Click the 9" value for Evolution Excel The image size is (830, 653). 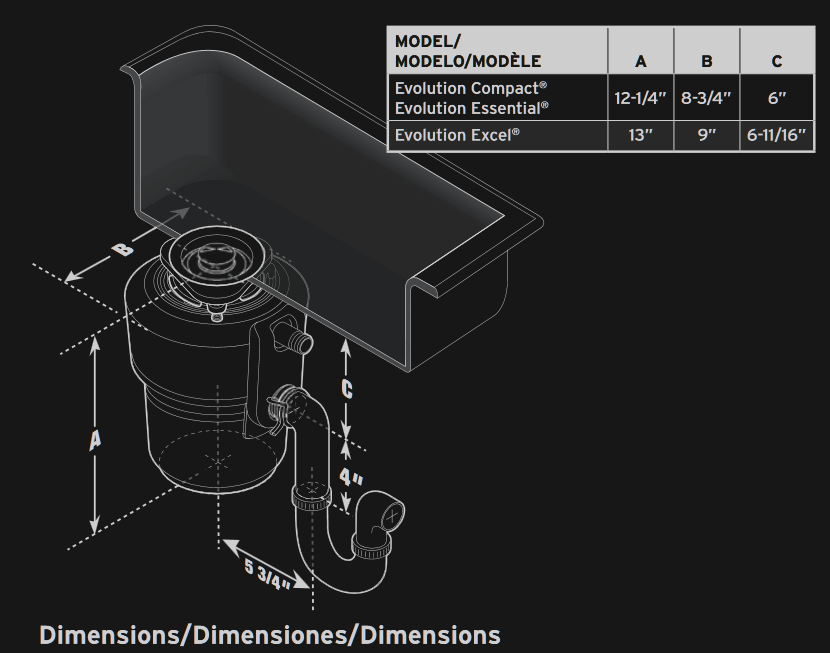point(706,135)
